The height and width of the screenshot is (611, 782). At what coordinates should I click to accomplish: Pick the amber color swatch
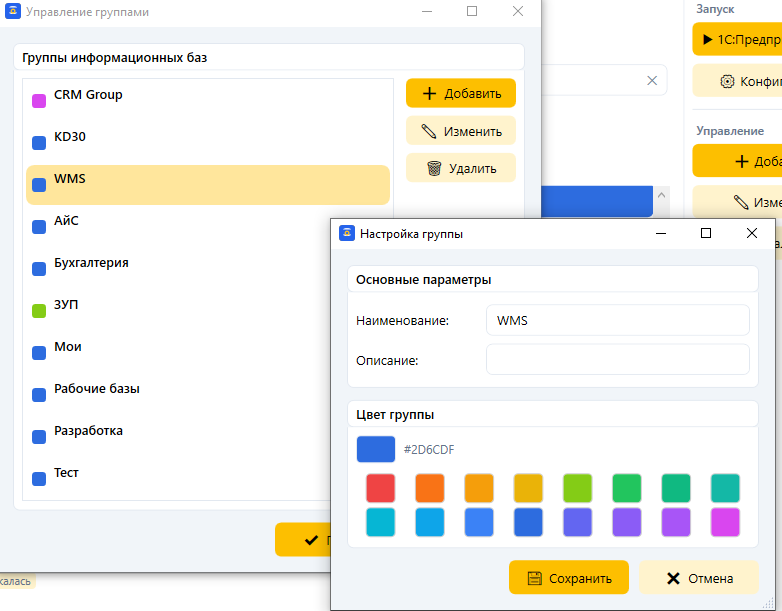click(x=479, y=488)
